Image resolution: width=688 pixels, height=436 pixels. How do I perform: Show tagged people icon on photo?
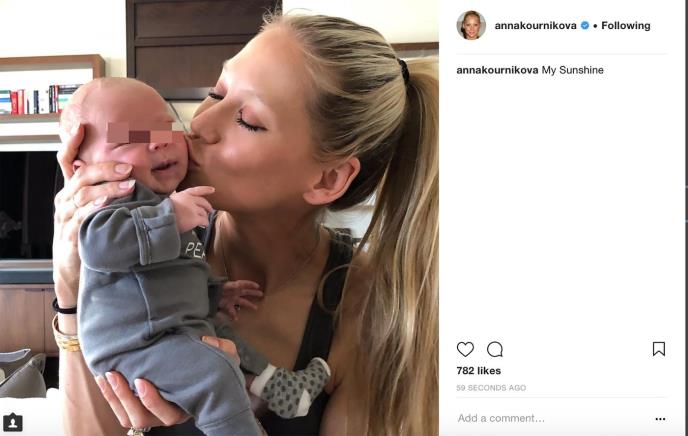(13, 422)
